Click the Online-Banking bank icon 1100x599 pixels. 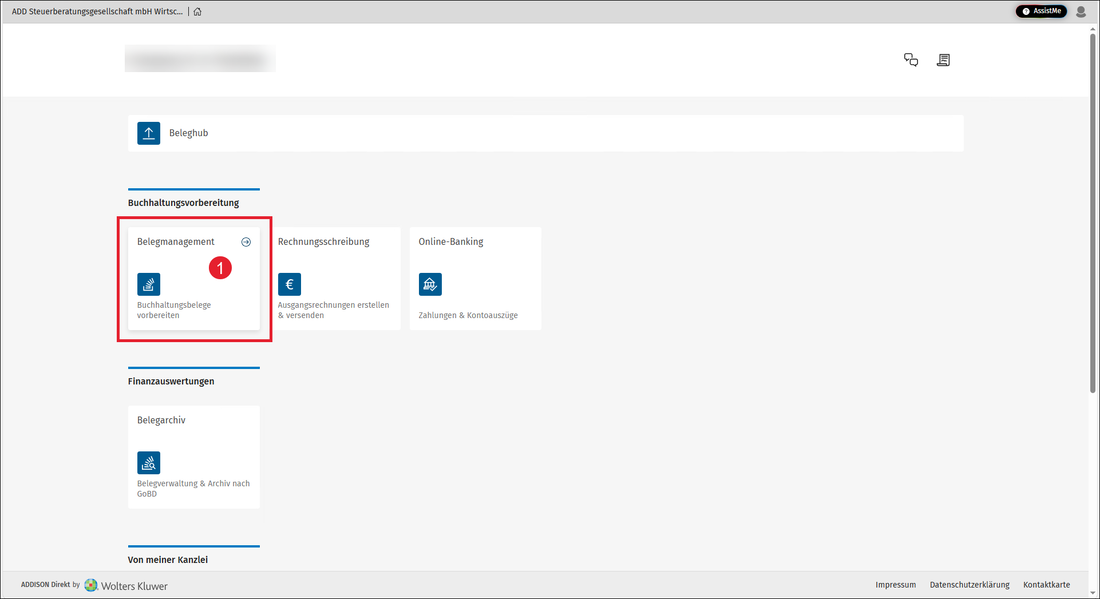pos(430,284)
